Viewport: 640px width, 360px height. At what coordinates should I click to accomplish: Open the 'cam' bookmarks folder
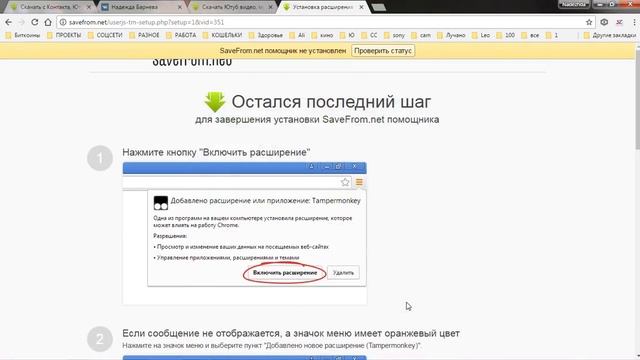click(421, 35)
